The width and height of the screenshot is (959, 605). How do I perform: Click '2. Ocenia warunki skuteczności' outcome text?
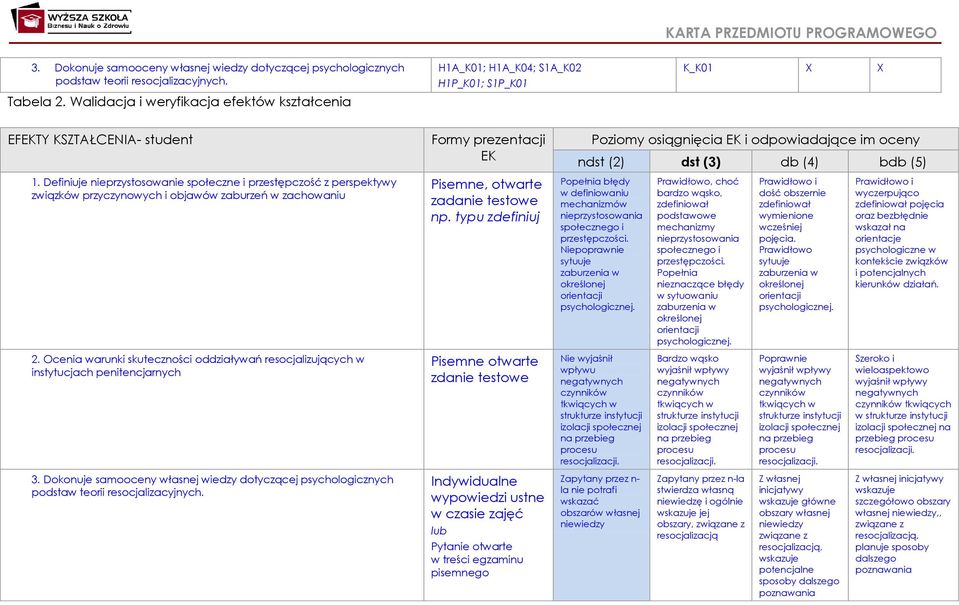coord(198,366)
